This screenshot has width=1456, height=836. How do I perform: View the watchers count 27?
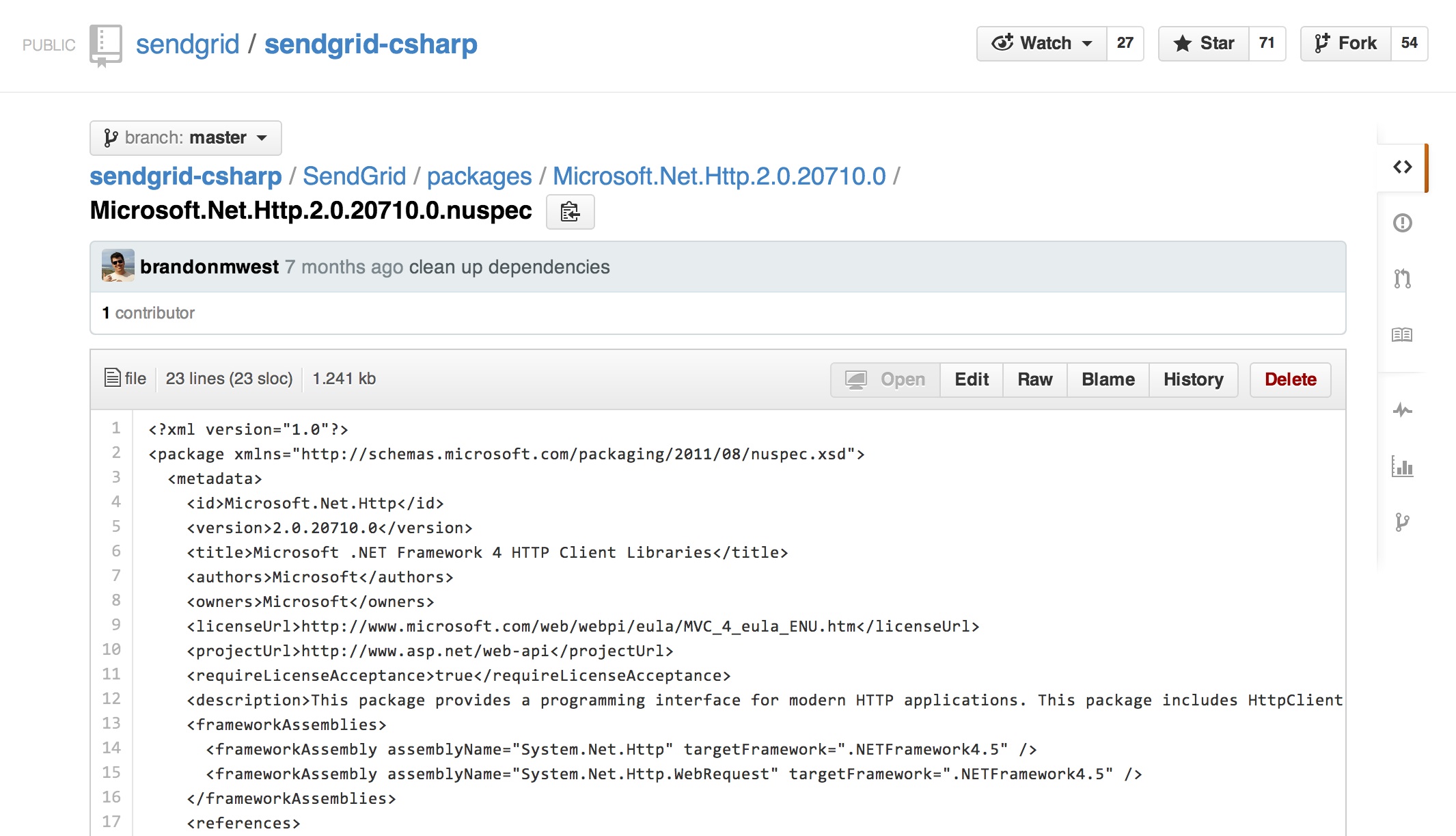tap(1125, 44)
